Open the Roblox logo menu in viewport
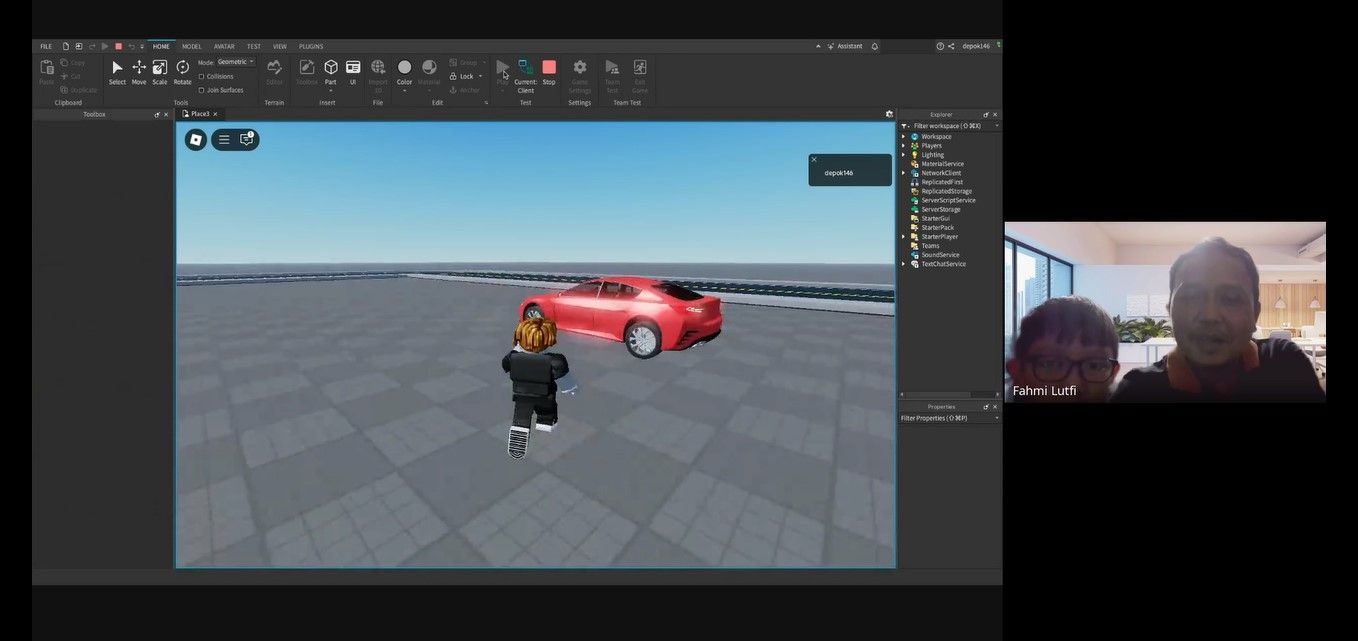Image resolution: width=1358 pixels, height=641 pixels. (196, 140)
